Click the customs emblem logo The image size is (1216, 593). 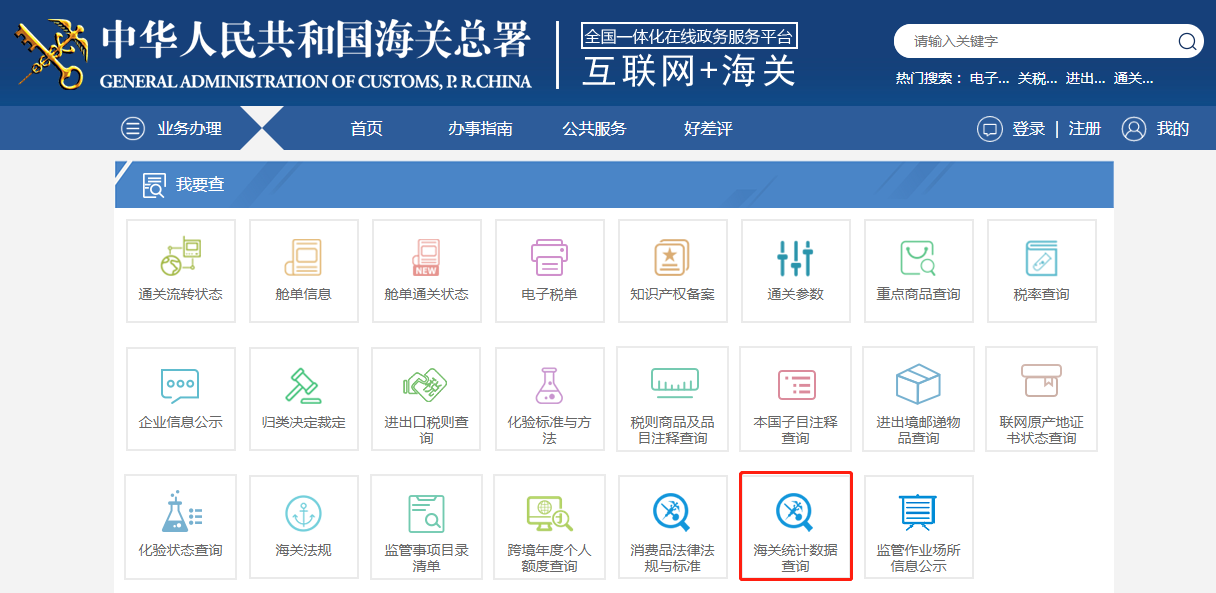tap(50, 53)
